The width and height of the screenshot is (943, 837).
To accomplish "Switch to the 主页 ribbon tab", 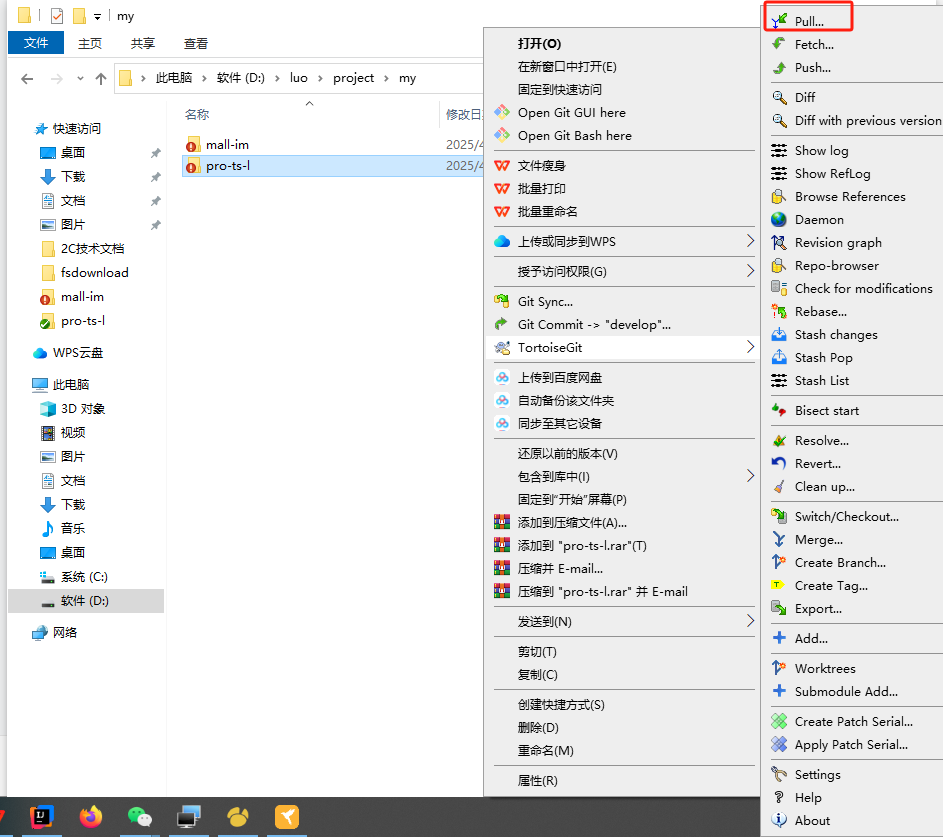I will coord(90,43).
